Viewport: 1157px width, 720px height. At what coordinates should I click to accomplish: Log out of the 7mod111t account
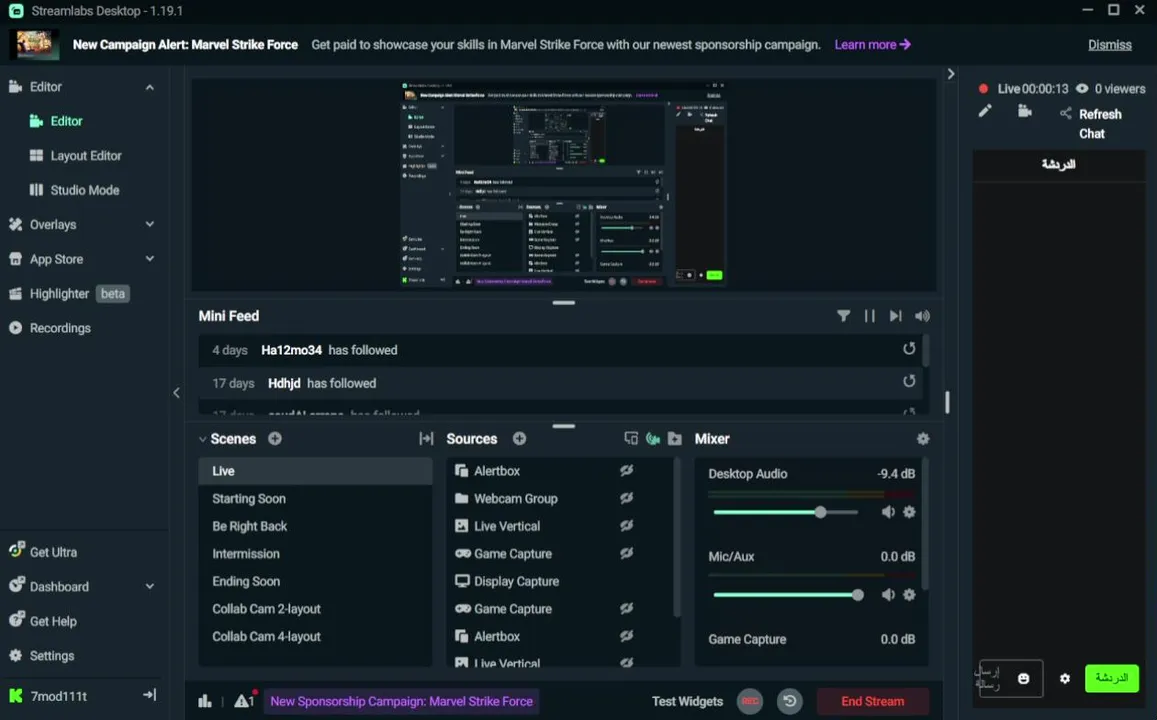pos(150,695)
